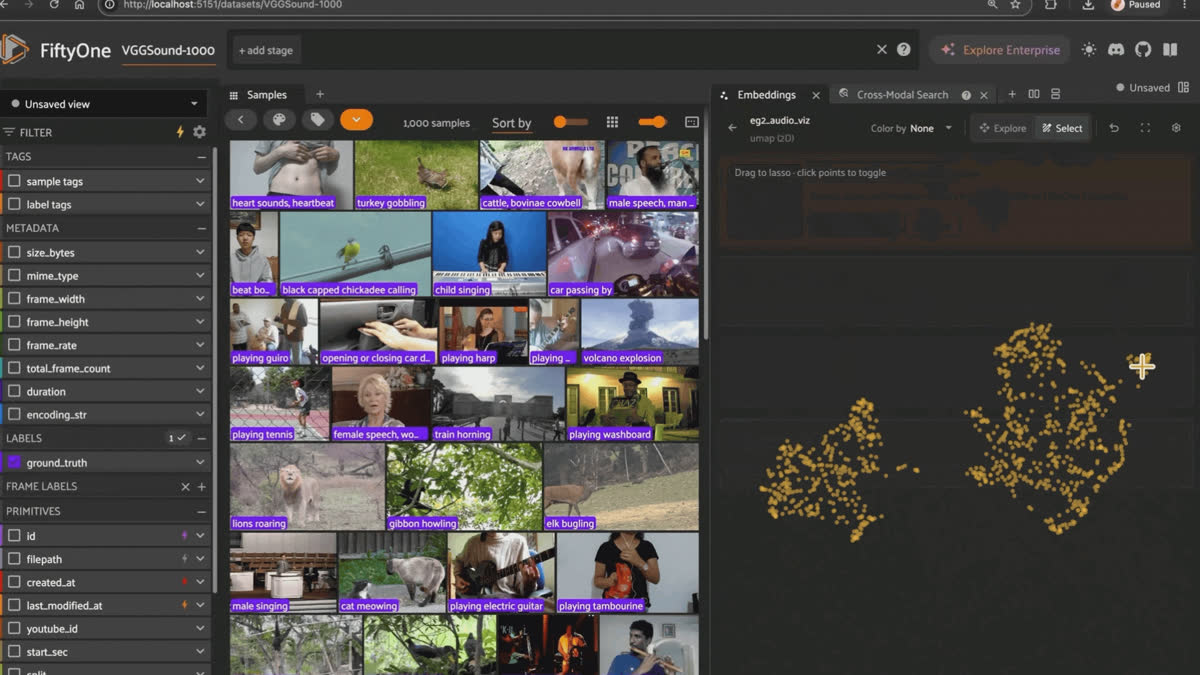Screen dimensions: 1200x675
Task: Adjust the slider right of the grid icon
Action: 652,122
